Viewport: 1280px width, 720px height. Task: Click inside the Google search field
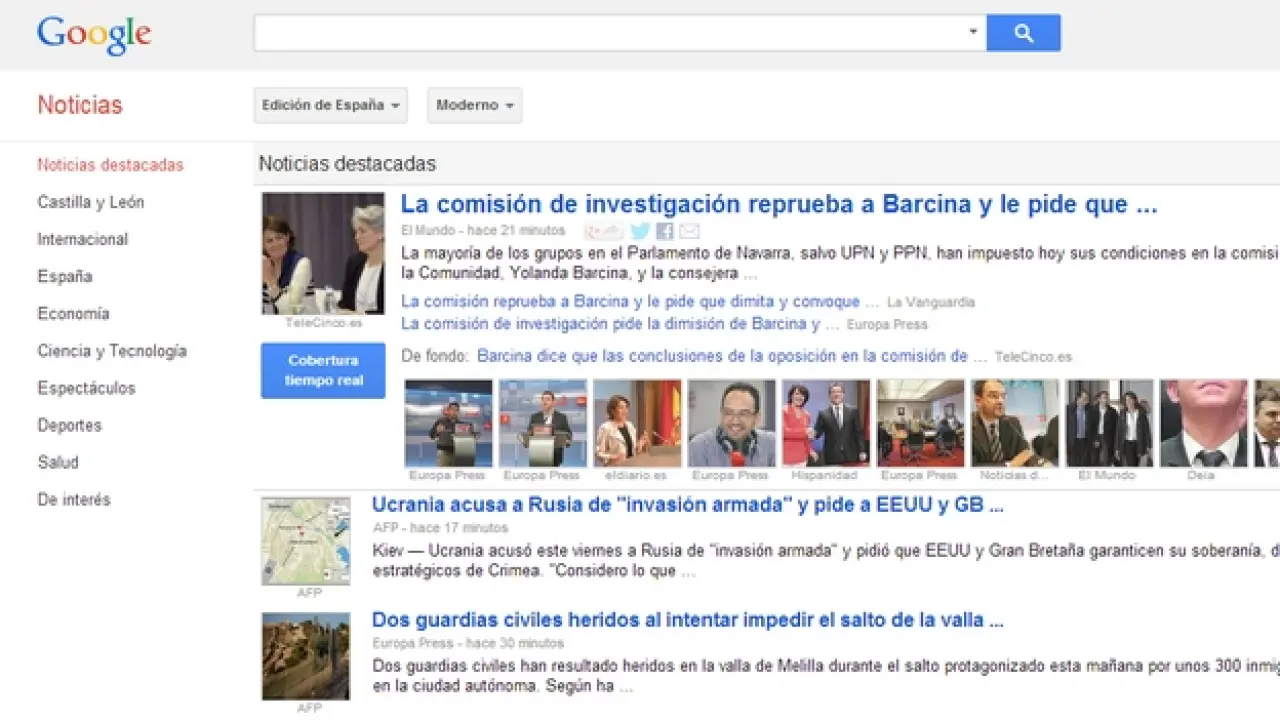610,33
